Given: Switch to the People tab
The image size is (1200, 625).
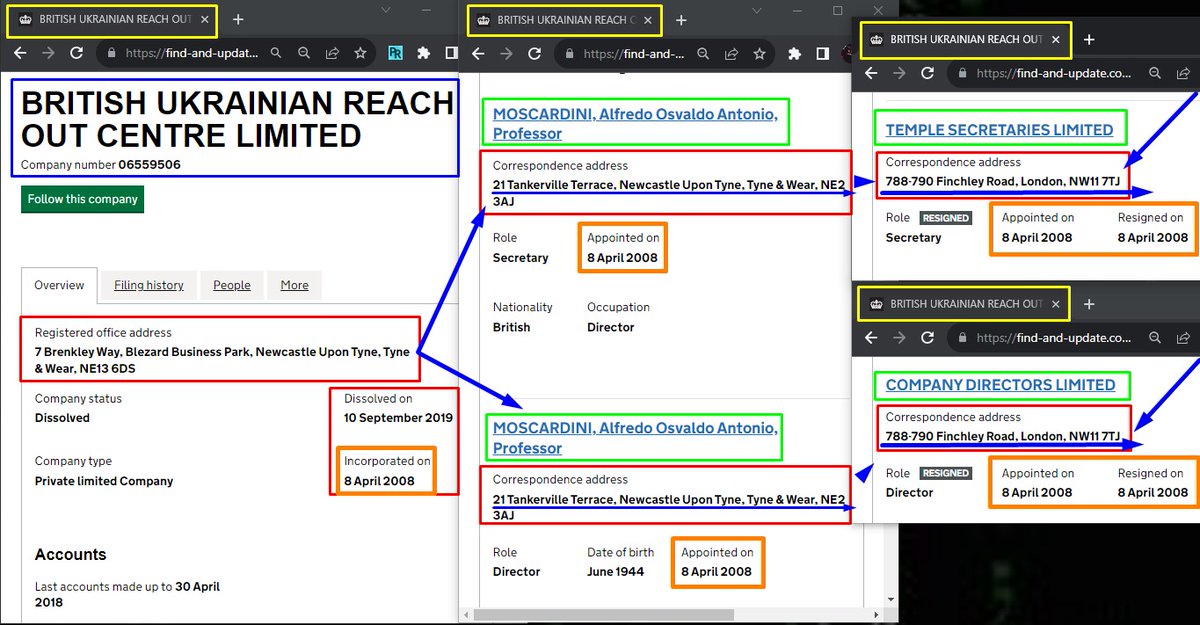Looking at the screenshot, I should 232,285.
